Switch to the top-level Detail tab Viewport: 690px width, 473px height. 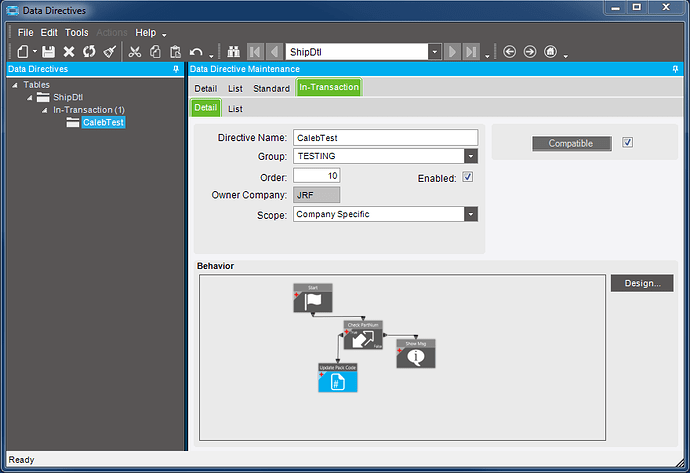coord(206,88)
